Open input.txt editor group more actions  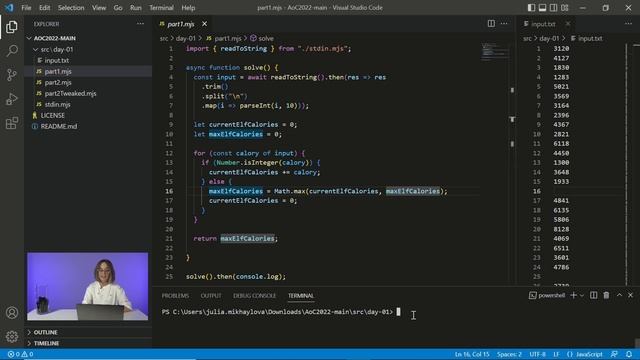[628, 24]
